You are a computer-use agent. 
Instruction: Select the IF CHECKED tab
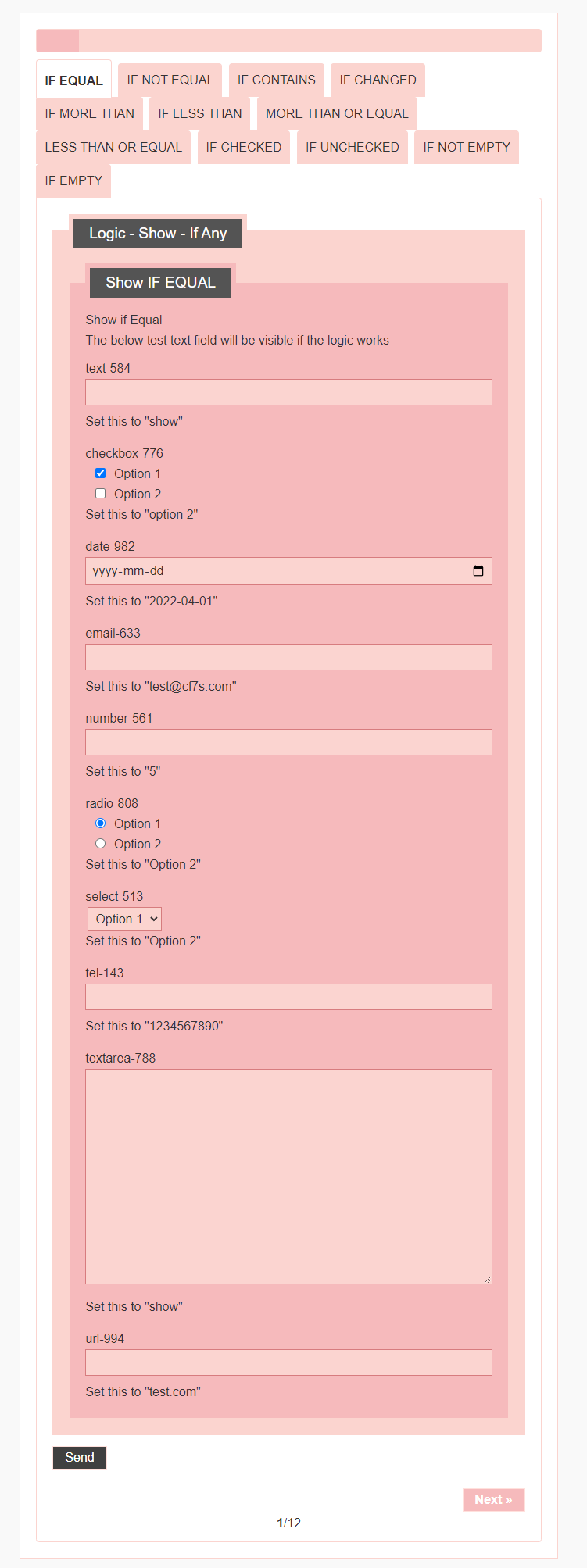coord(243,148)
